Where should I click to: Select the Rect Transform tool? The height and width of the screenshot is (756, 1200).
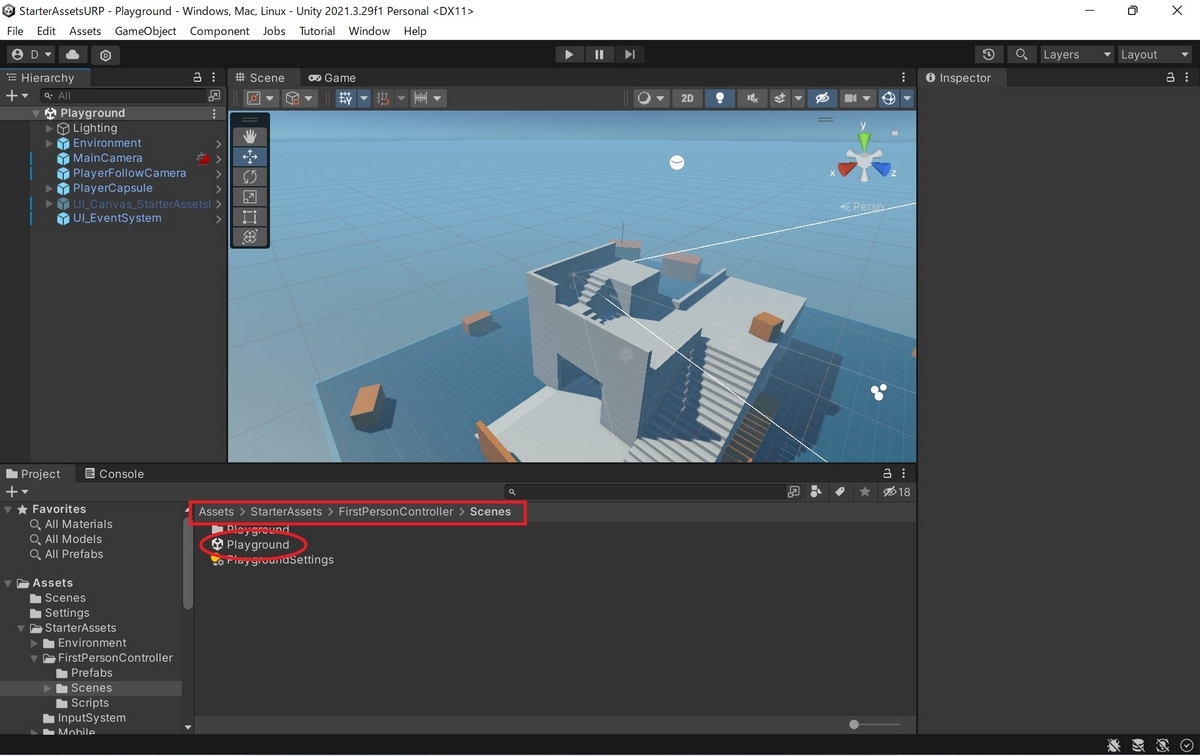[249, 216]
